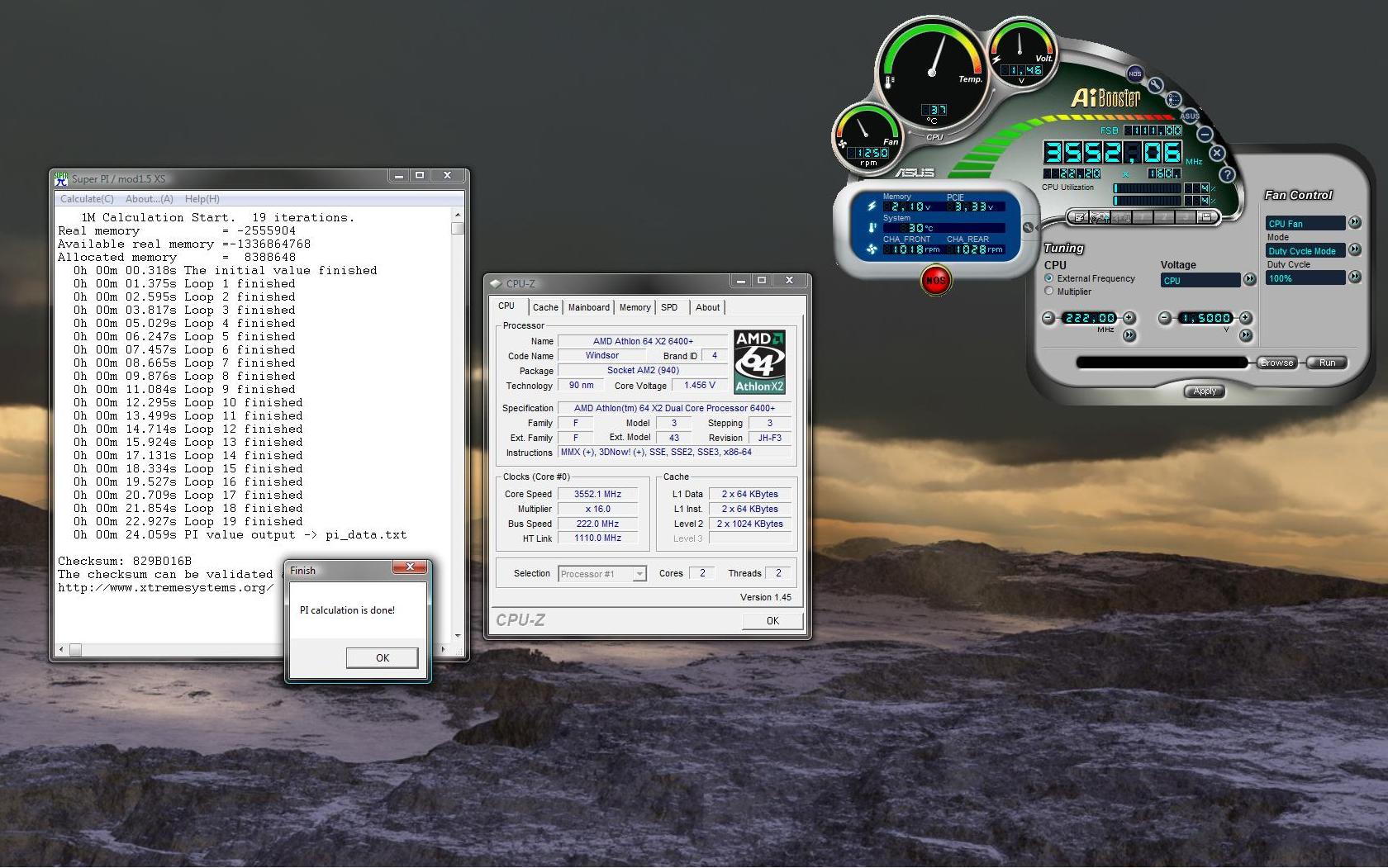Viewport: 1388px width, 868px height.
Task: Click the save floppy icon in AI Booster toolbar
Action: click(x=1206, y=217)
